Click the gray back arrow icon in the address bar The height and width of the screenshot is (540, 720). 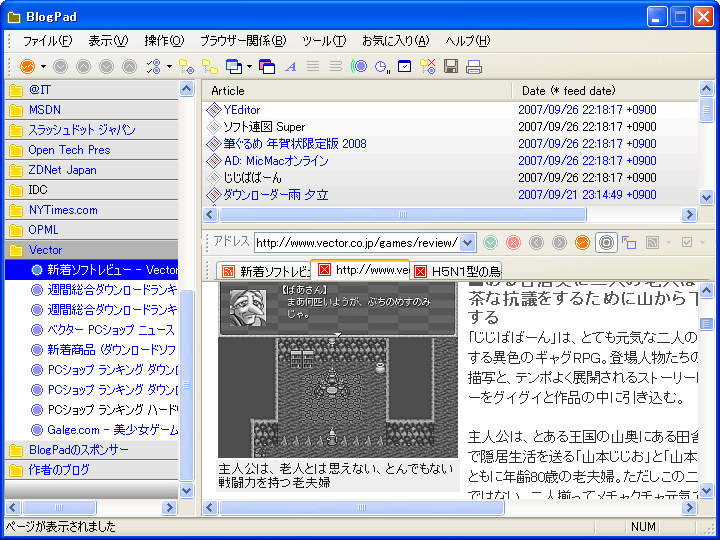click(x=536, y=242)
